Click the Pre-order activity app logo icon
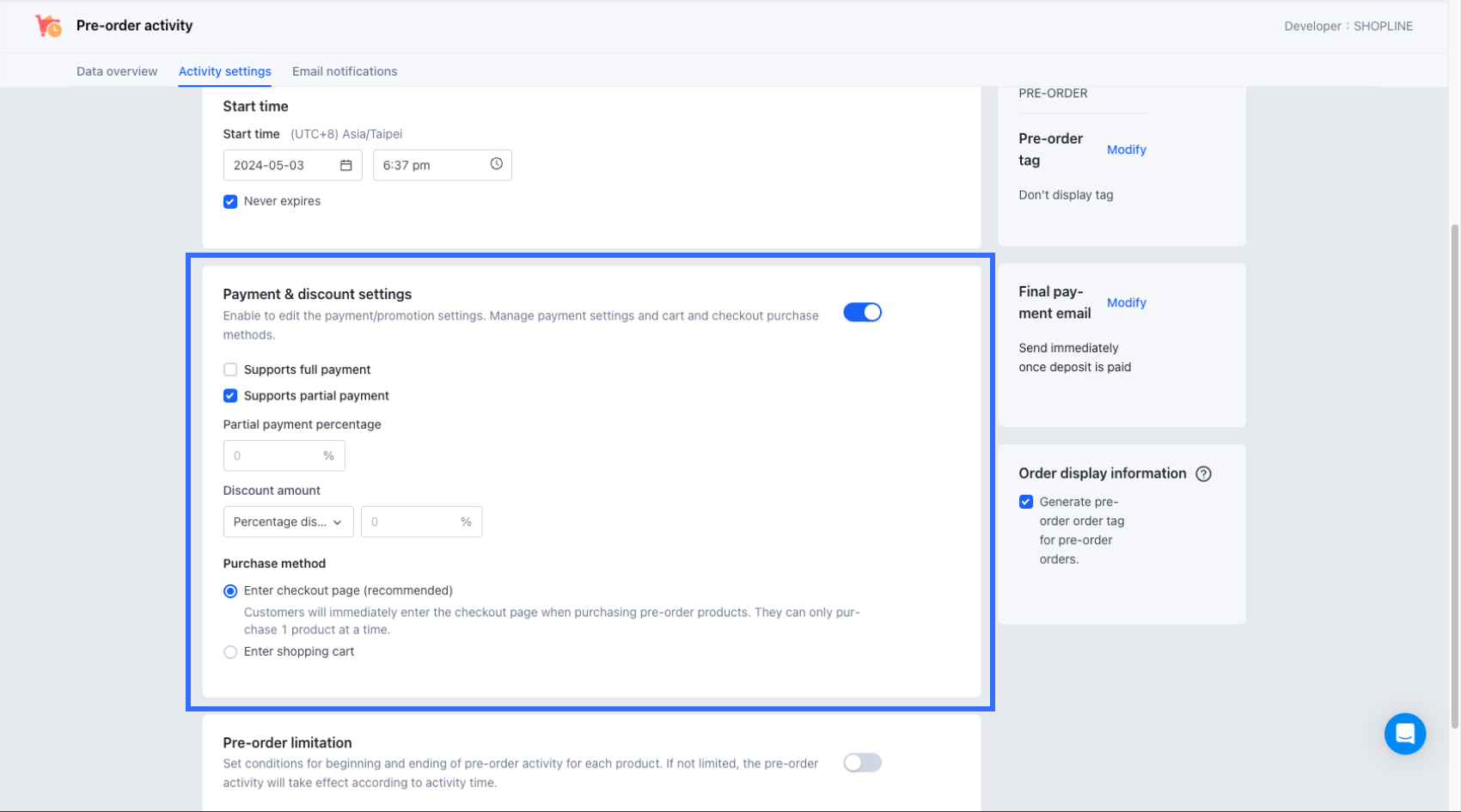The height and width of the screenshot is (812, 1461). pyautogui.click(x=48, y=26)
